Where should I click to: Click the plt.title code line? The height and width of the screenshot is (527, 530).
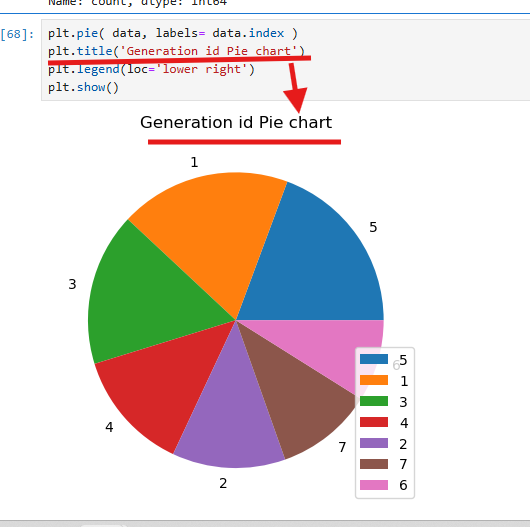(x=176, y=51)
